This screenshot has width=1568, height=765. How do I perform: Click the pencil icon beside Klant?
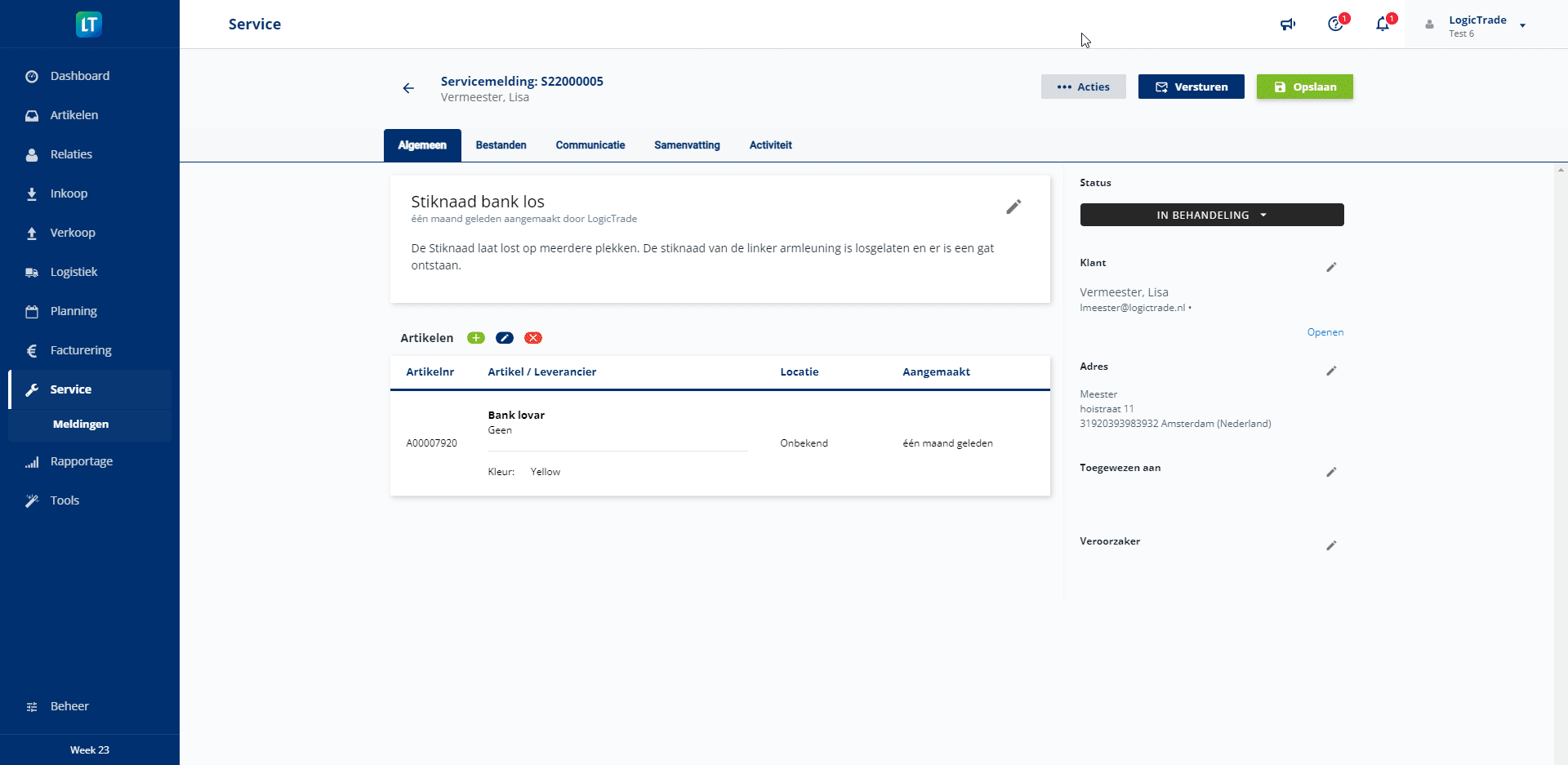click(1331, 268)
